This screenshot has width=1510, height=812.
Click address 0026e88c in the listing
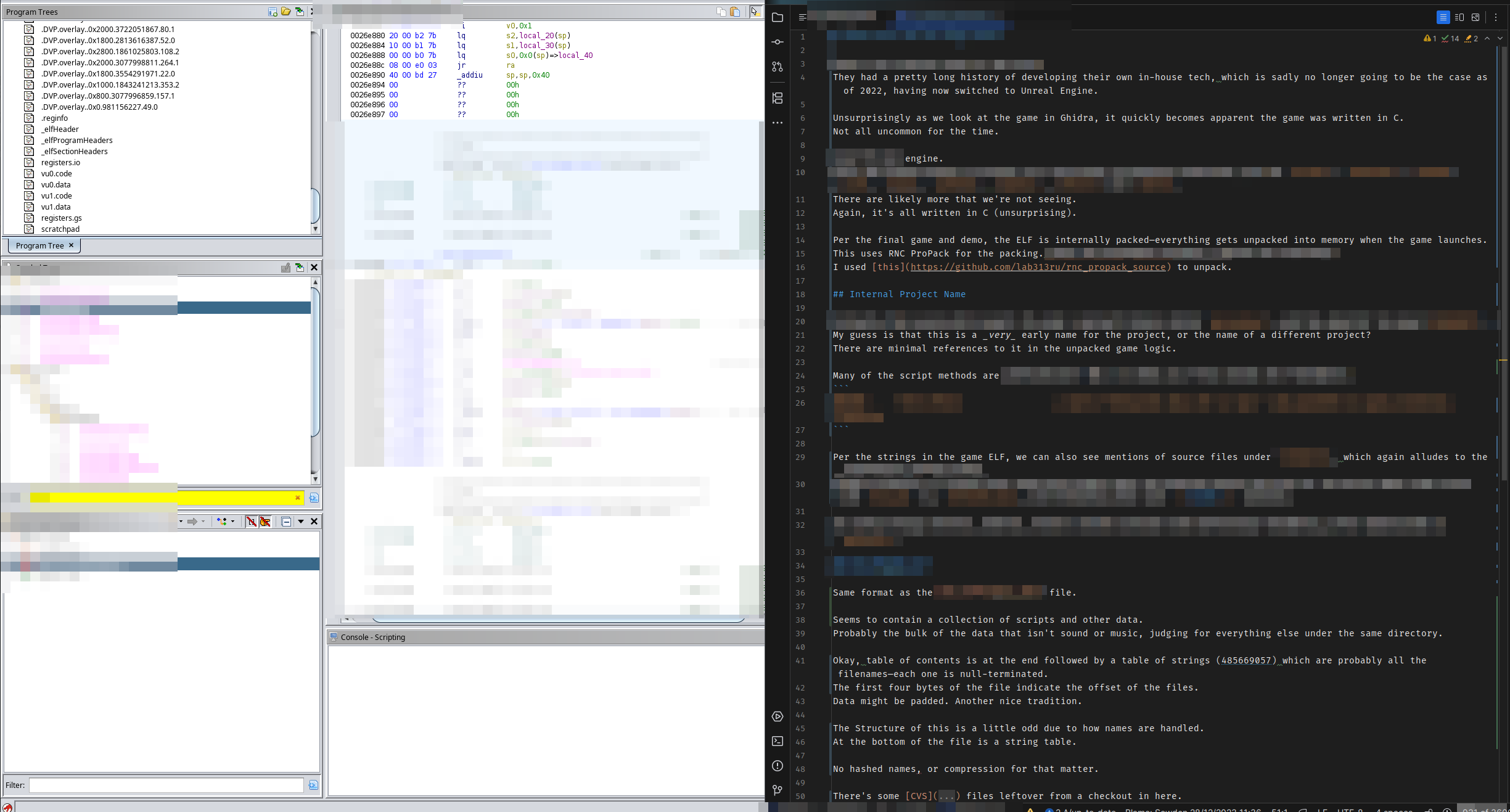point(367,65)
